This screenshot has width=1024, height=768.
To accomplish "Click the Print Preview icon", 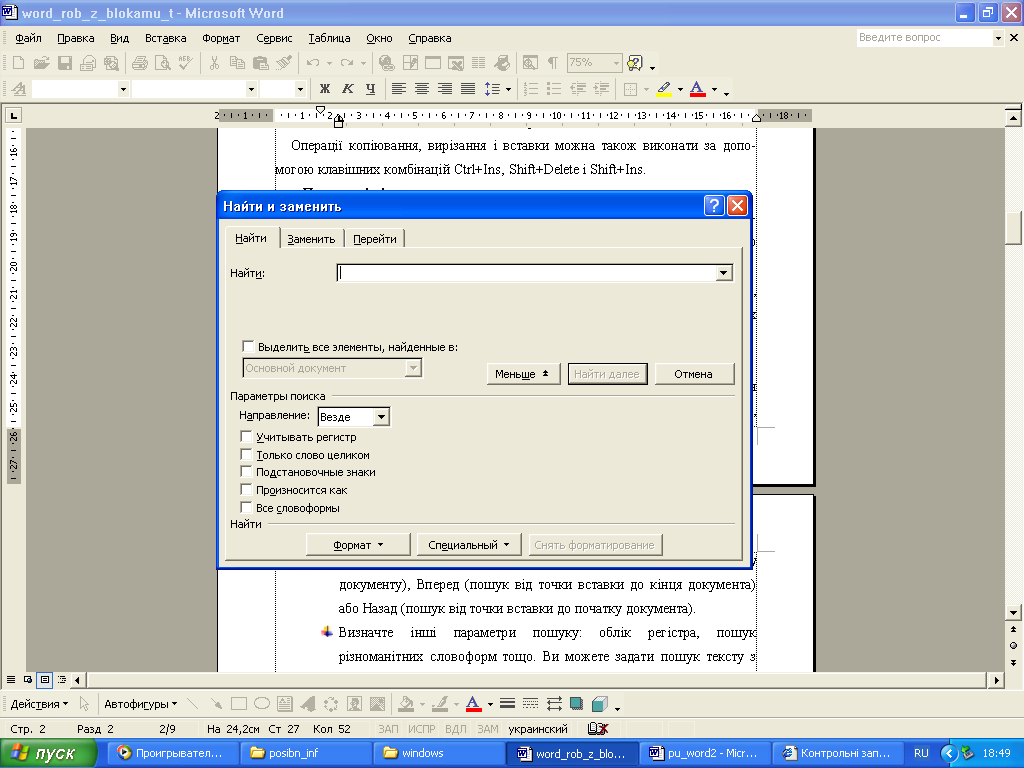I will [162, 63].
